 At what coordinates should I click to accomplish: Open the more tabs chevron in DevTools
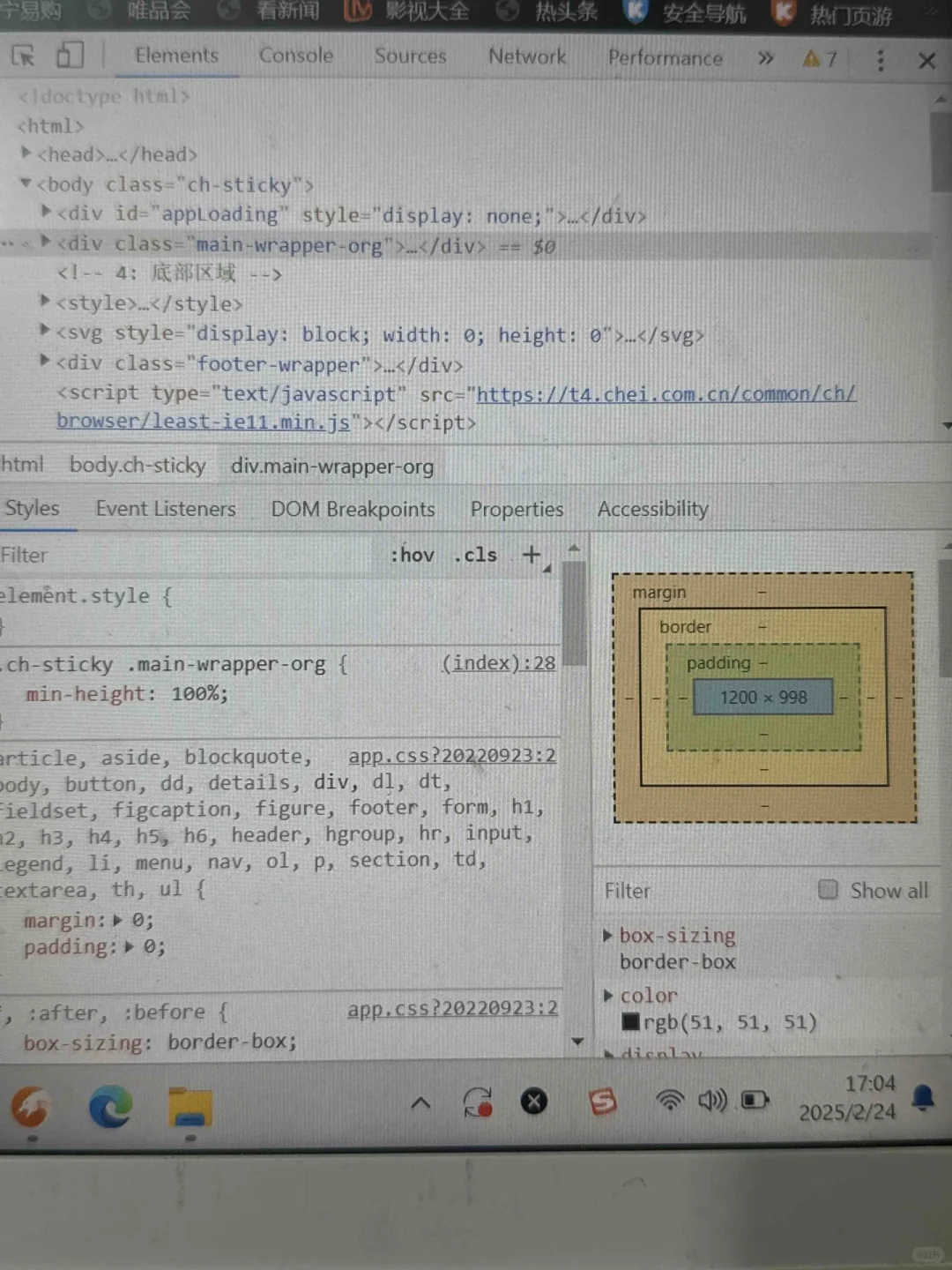pos(765,58)
